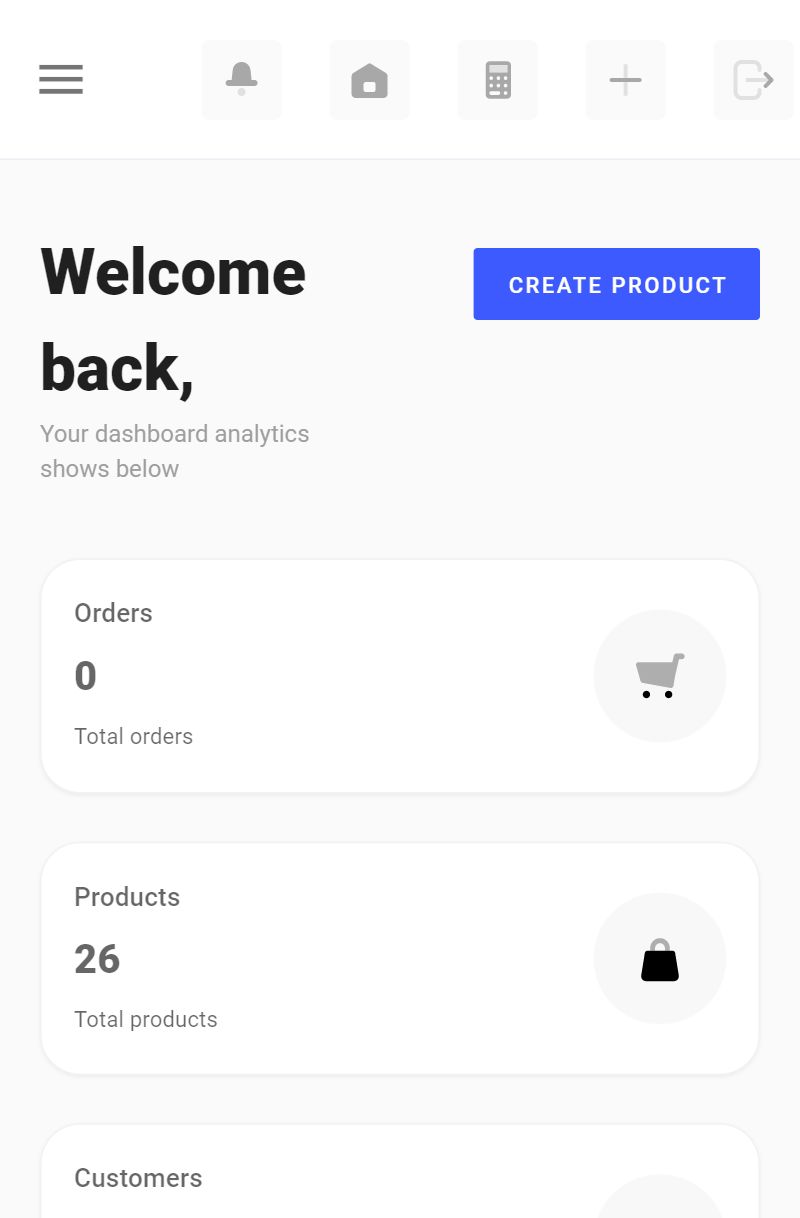Click the Total products caption
800x1218 pixels.
tap(146, 1020)
